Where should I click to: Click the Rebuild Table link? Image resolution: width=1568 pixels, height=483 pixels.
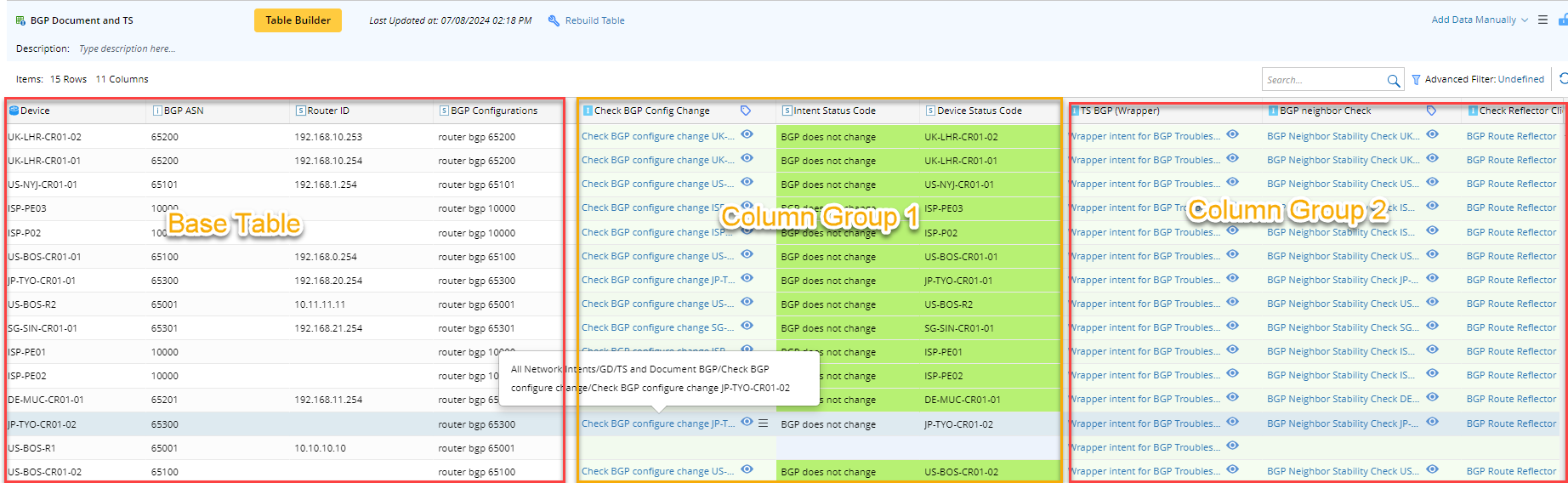594,20
